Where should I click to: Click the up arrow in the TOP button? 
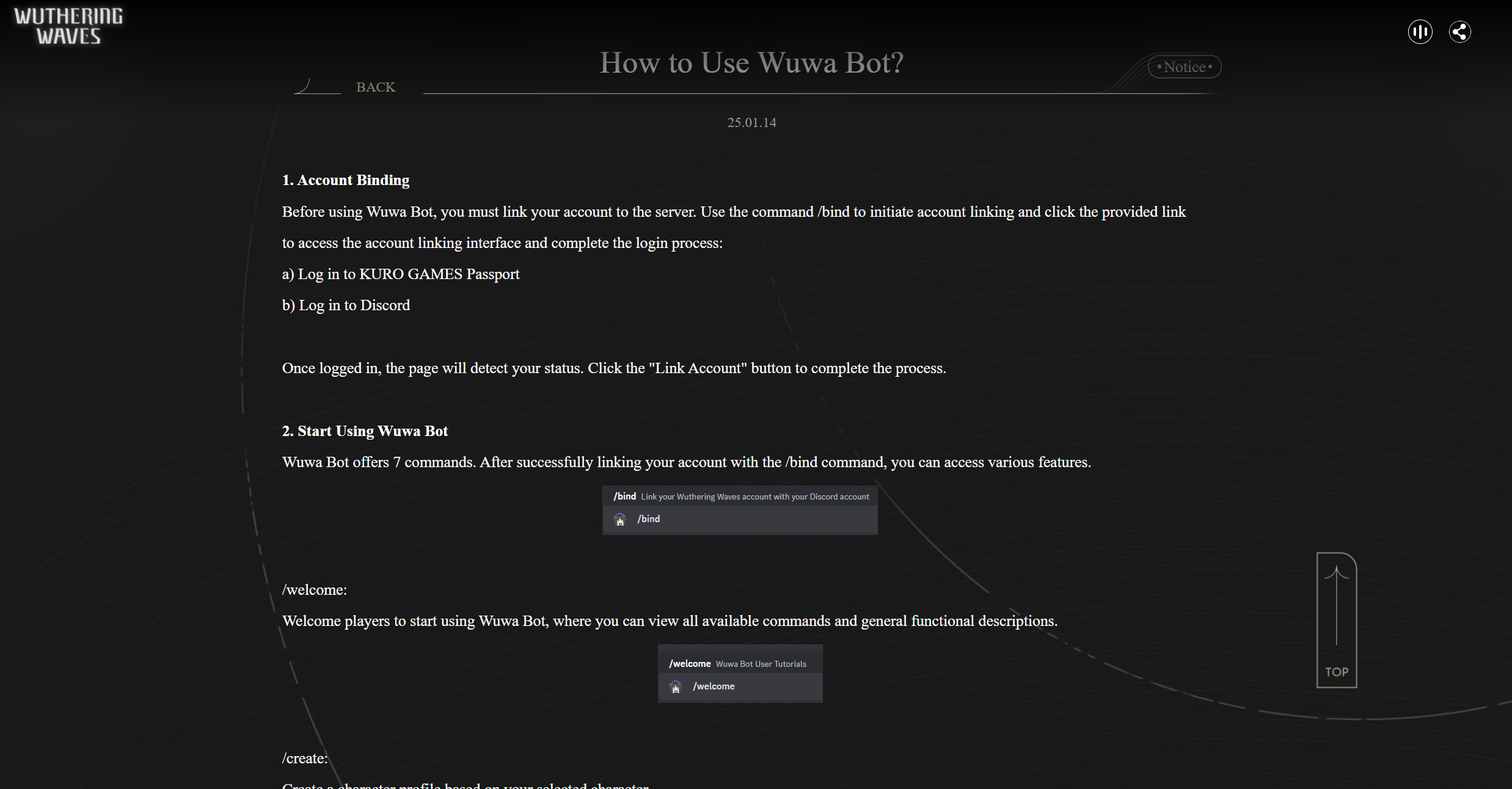point(1337,605)
